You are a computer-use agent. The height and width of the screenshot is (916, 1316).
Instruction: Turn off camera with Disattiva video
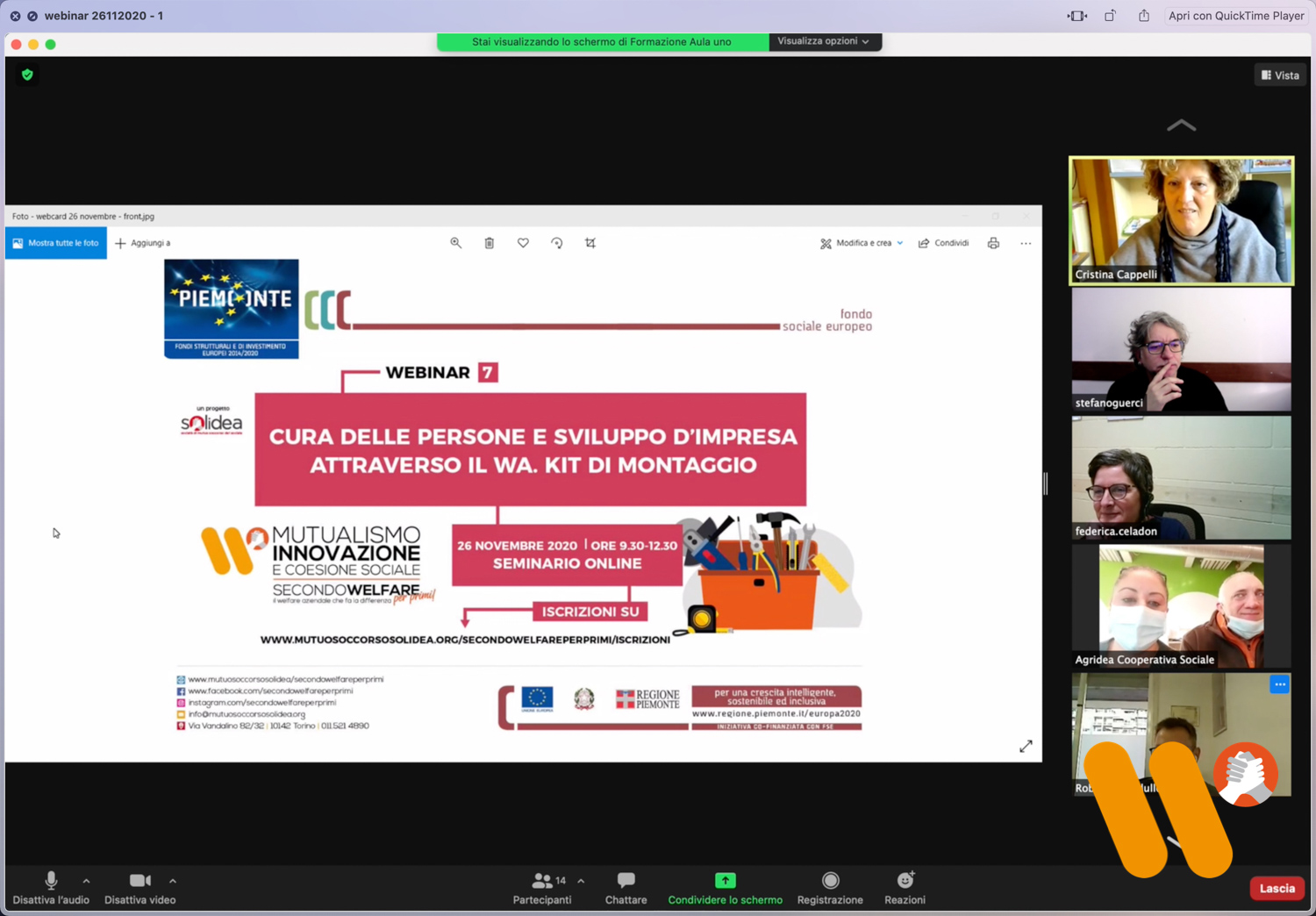[139, 888]
